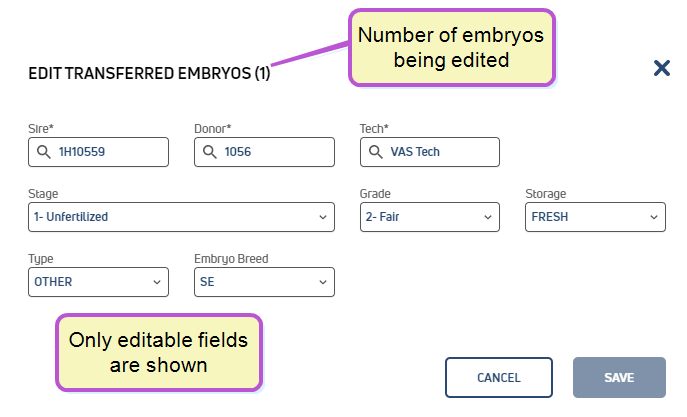Open the Stage dropdown showing 1- Unfertilized

coord(181,217)
